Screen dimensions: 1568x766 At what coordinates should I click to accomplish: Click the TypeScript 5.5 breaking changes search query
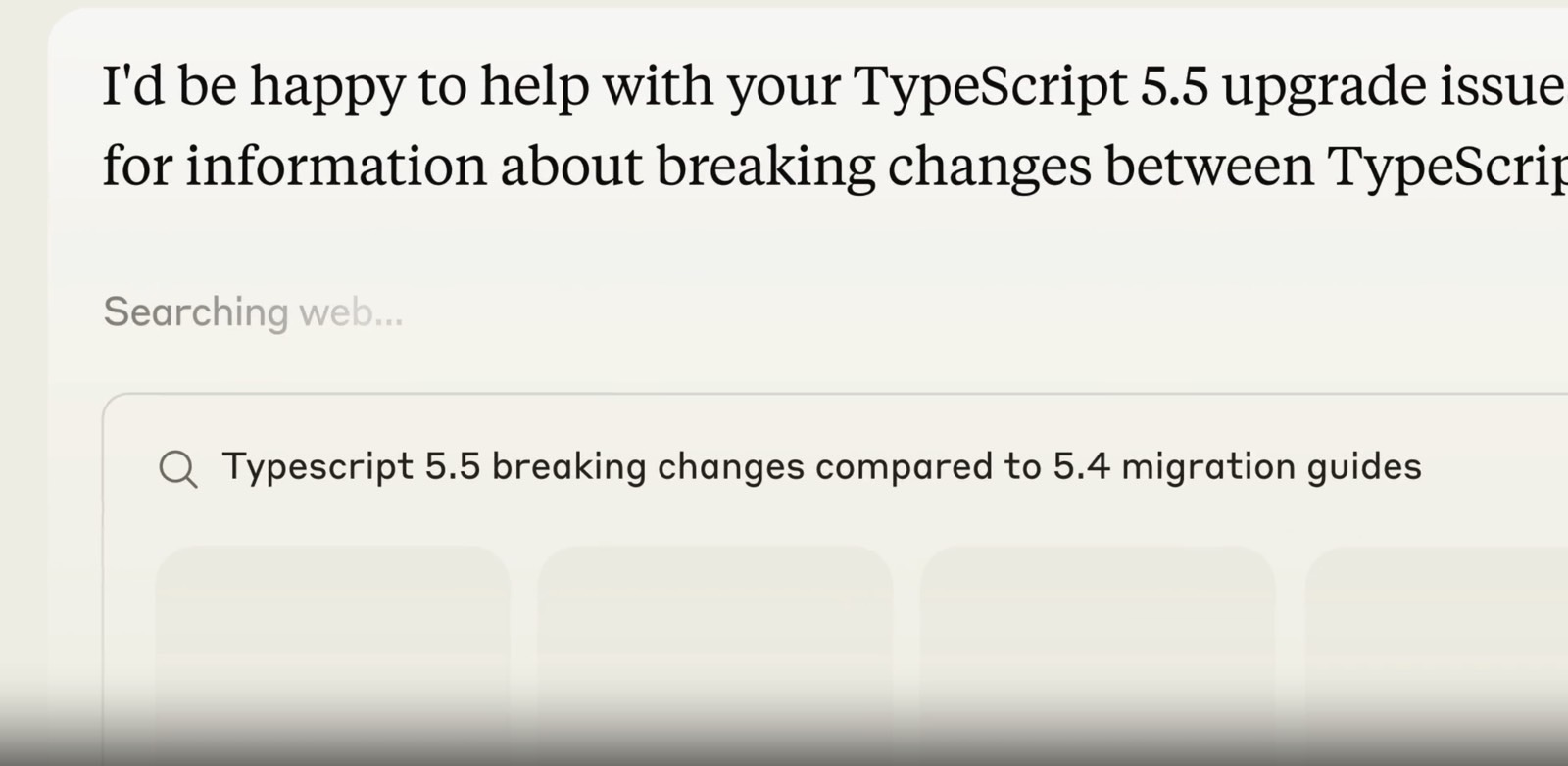click(821, 467)
